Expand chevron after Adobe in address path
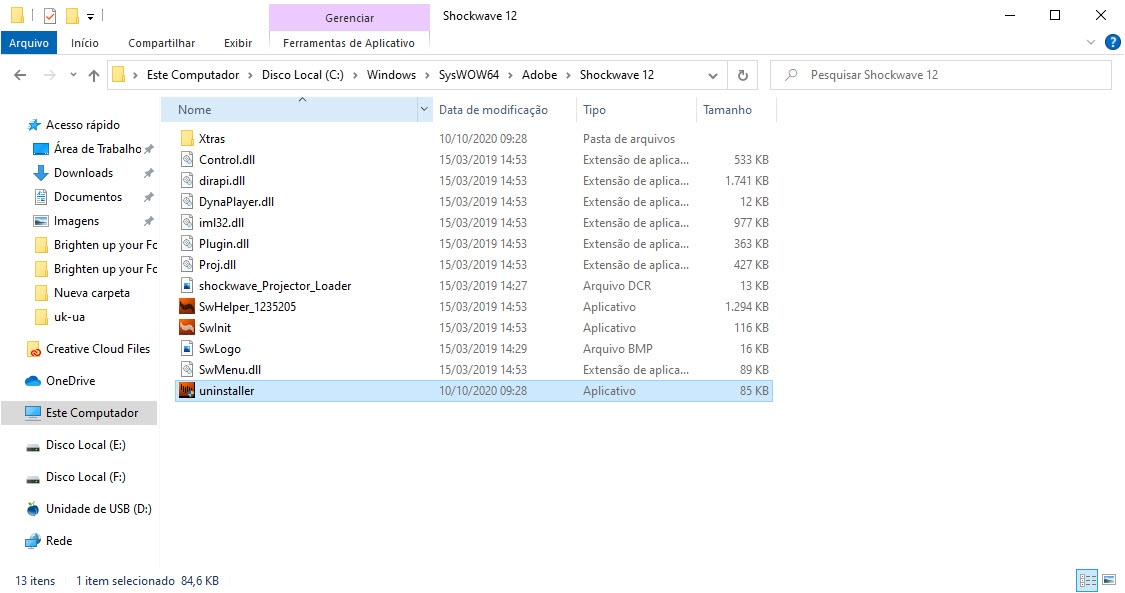This screenshot has width=1125, height=593. [568, 75]
